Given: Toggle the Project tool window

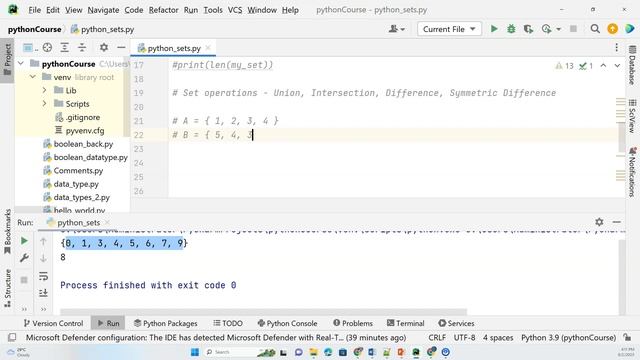Looking at the screenshot, I should click(x=7, y=60).
